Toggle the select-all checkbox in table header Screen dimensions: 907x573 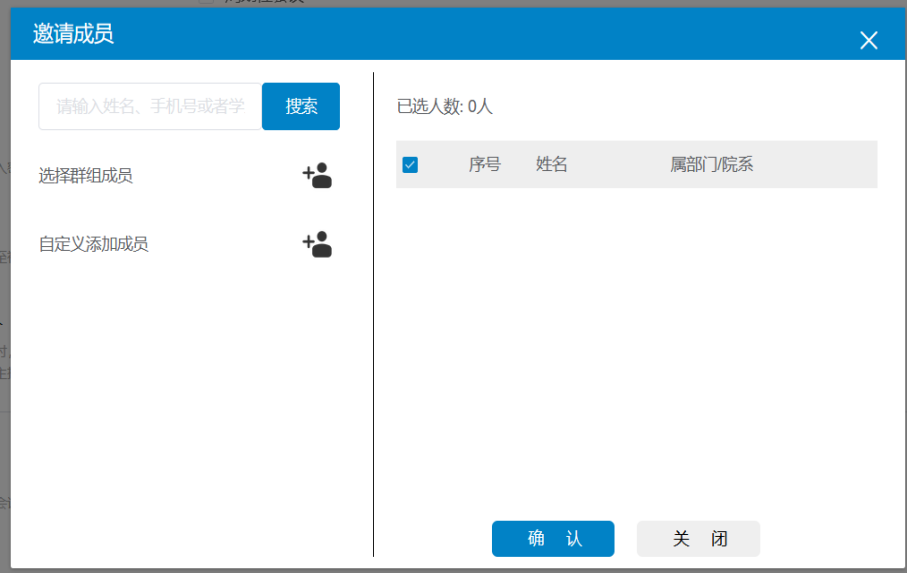[x=410, y=165]
